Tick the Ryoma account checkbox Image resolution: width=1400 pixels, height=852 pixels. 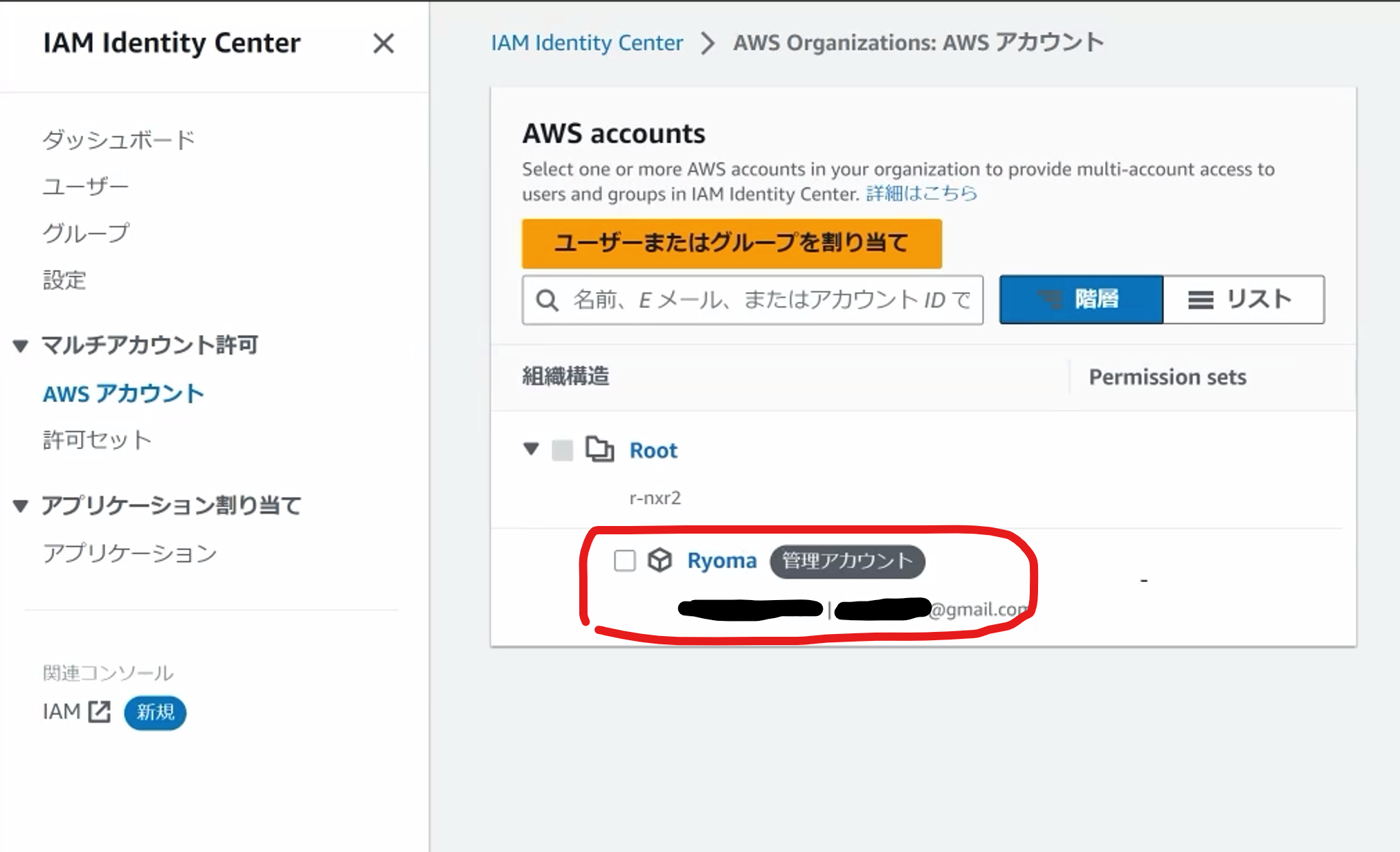coord(624,561)
